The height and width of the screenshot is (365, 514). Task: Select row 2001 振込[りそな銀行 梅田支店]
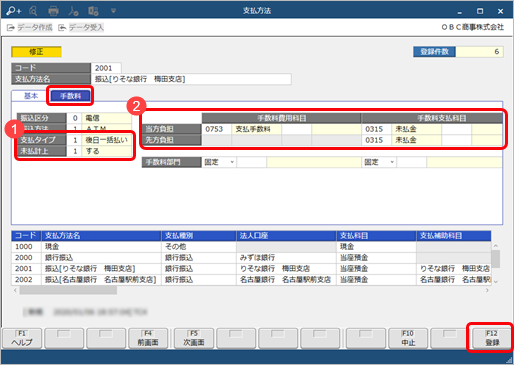click(251, 269)
